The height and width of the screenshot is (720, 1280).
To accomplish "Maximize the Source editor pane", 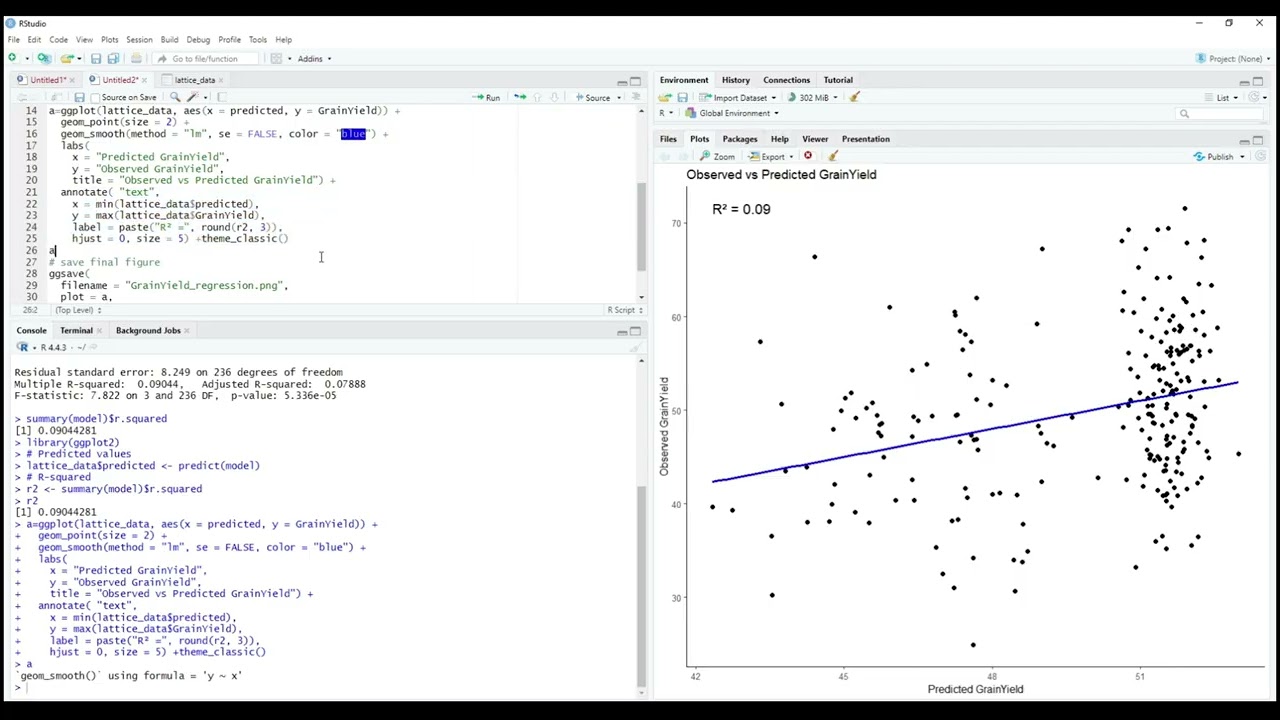I will [635, 80].
